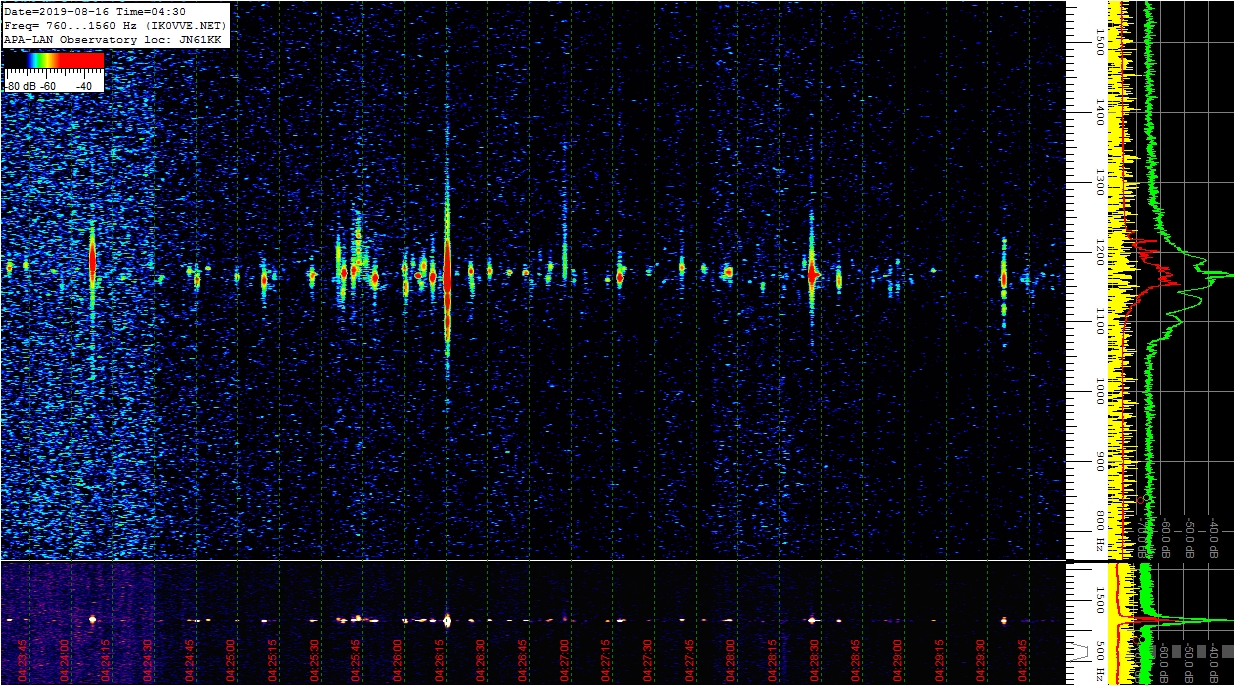
Task: Click the 1100 label on the frequency axis
Action: [1099, 322]
